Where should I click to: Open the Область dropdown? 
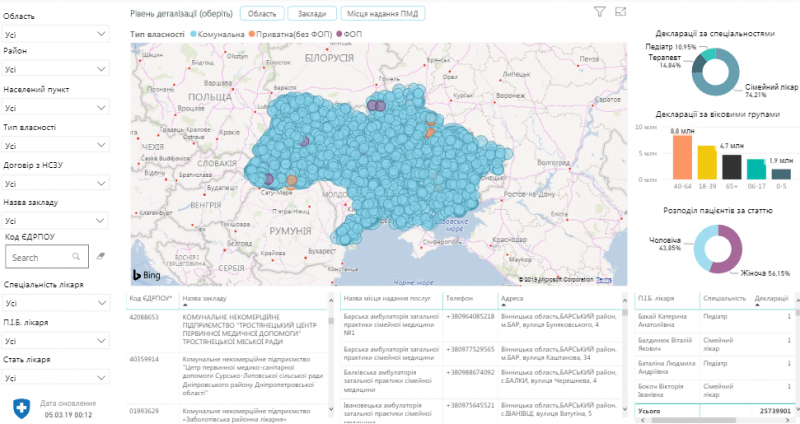coord(56,34)
